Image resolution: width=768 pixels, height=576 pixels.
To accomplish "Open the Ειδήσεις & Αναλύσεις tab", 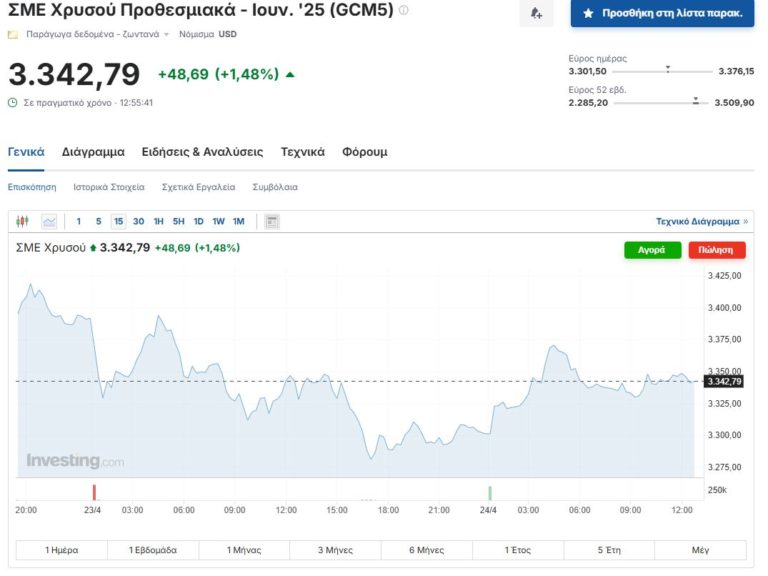I will coord(202,152).
